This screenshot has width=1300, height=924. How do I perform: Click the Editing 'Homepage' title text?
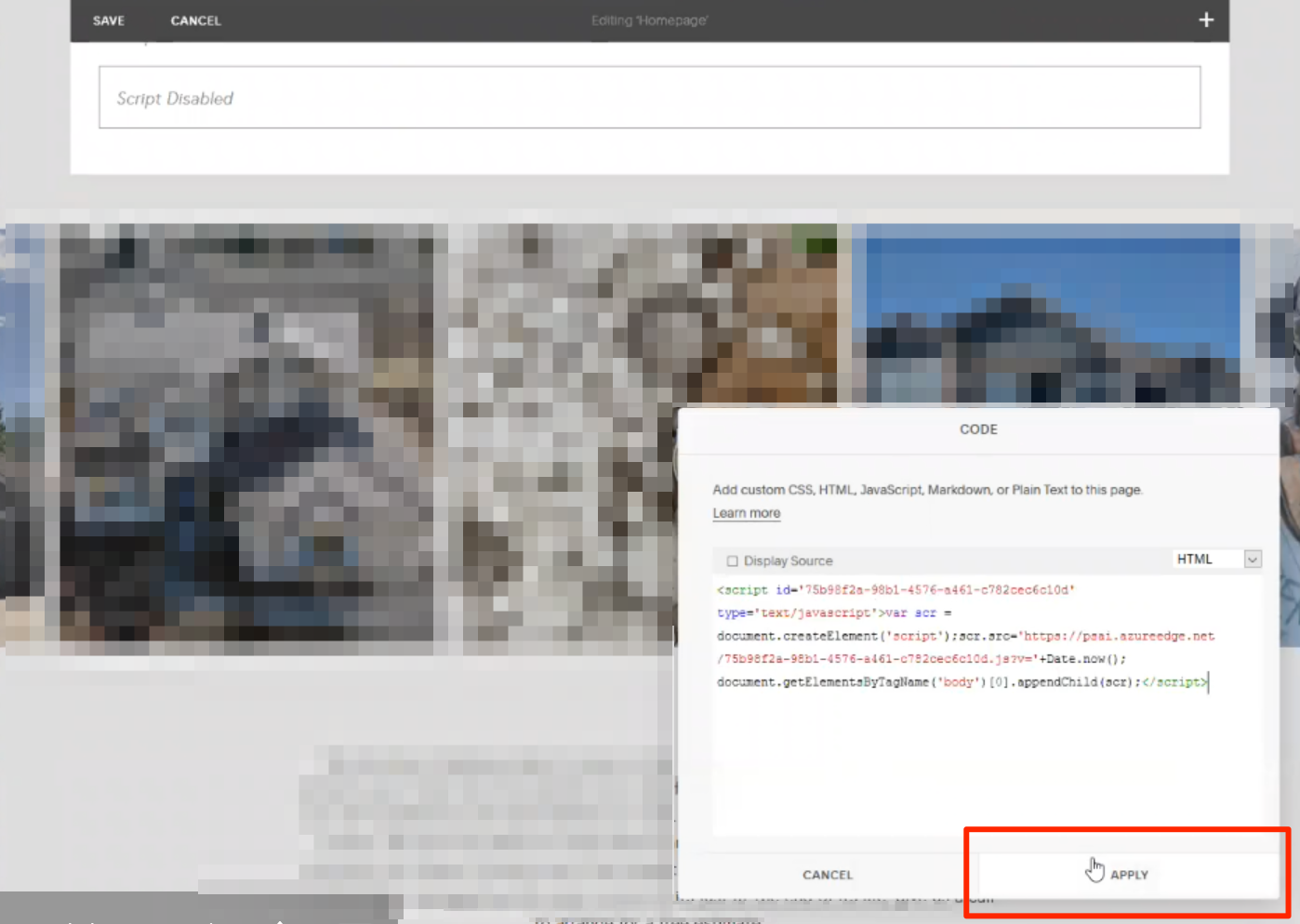click(x=649, y=20)
